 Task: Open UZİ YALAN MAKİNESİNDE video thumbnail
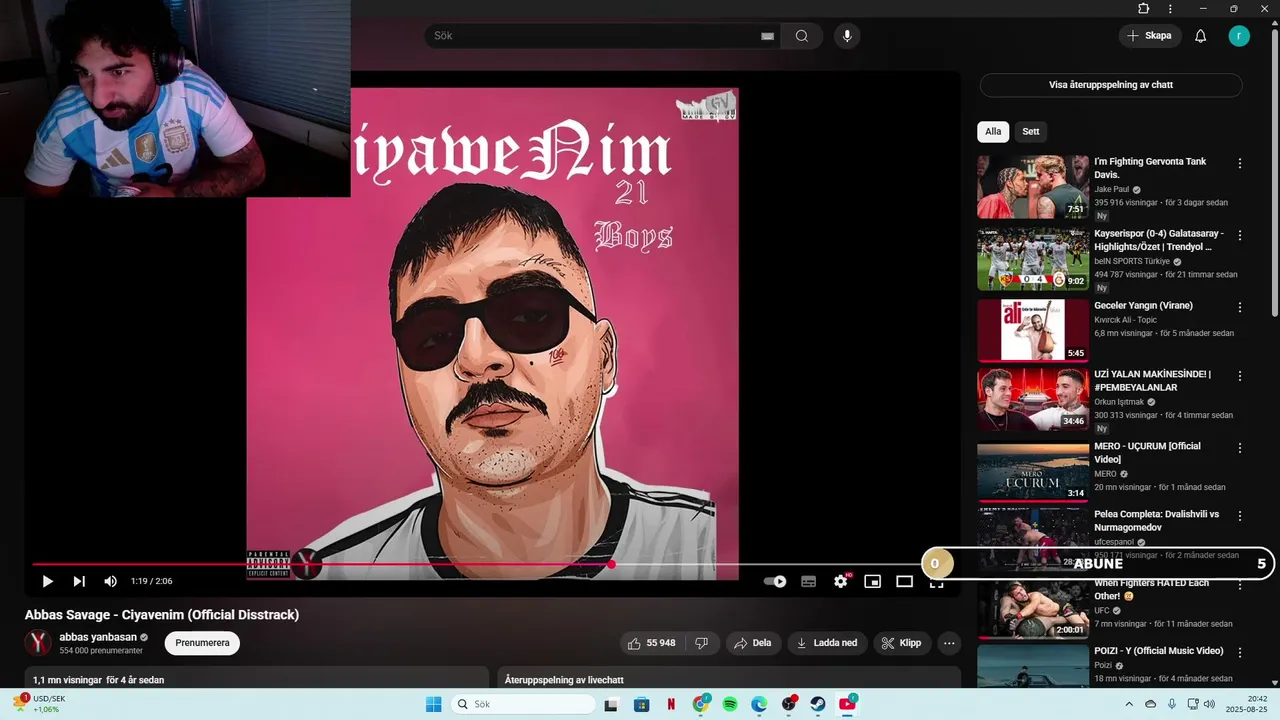click(x=1033, y=399)
